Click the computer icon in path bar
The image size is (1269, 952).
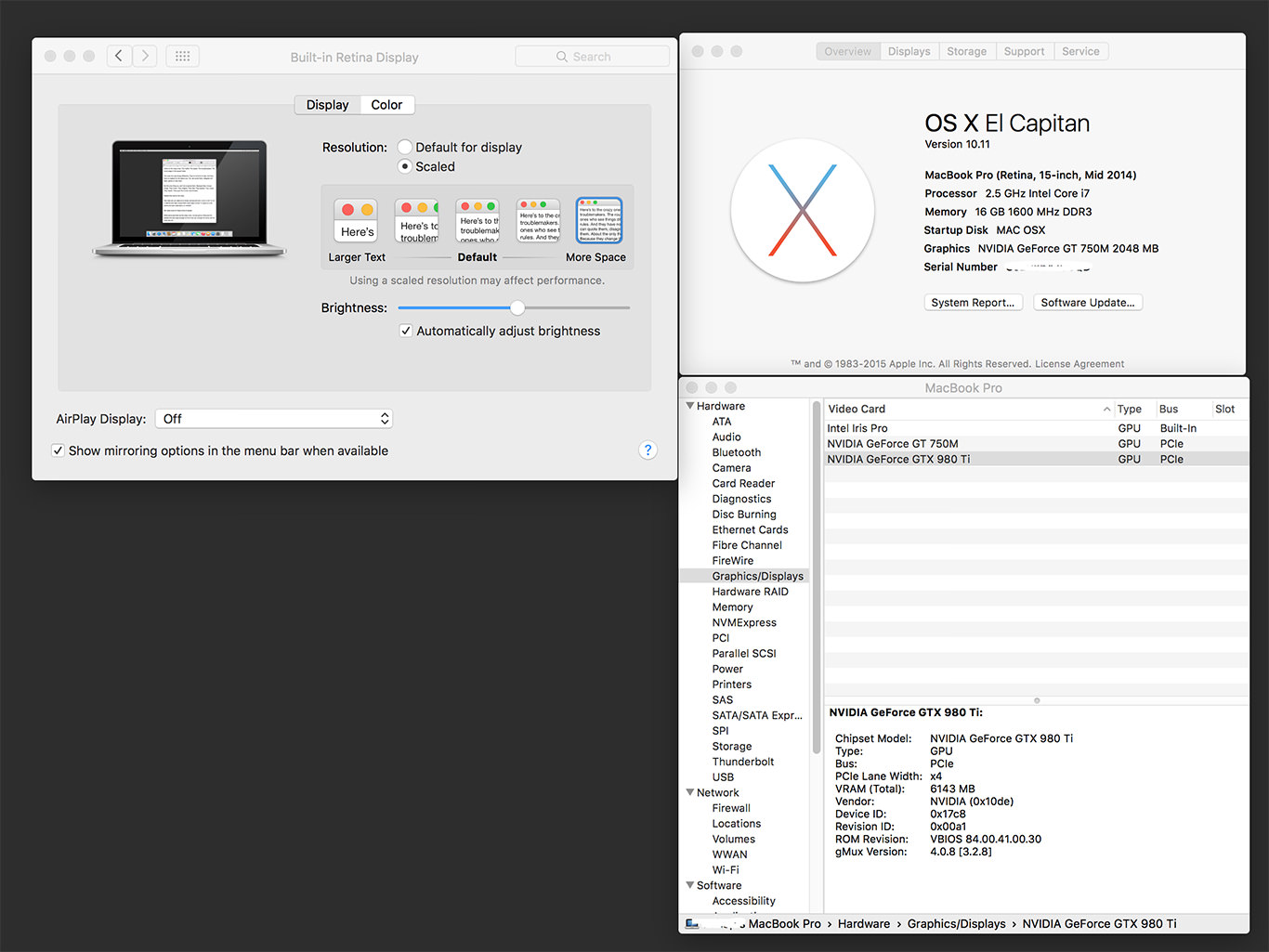tap(692, 923)
